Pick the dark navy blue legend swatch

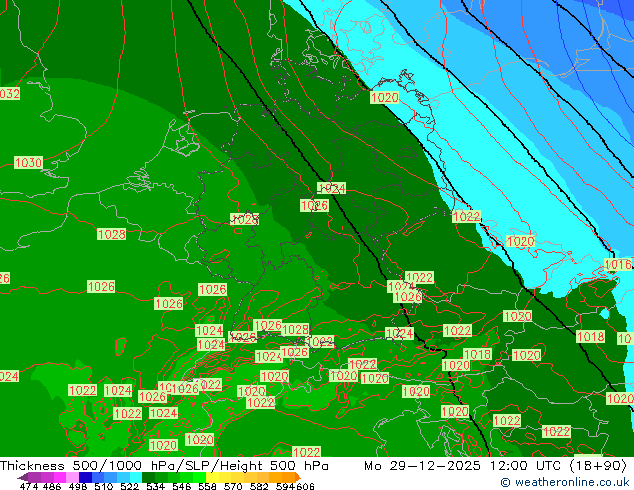click(x=85, y=478)
